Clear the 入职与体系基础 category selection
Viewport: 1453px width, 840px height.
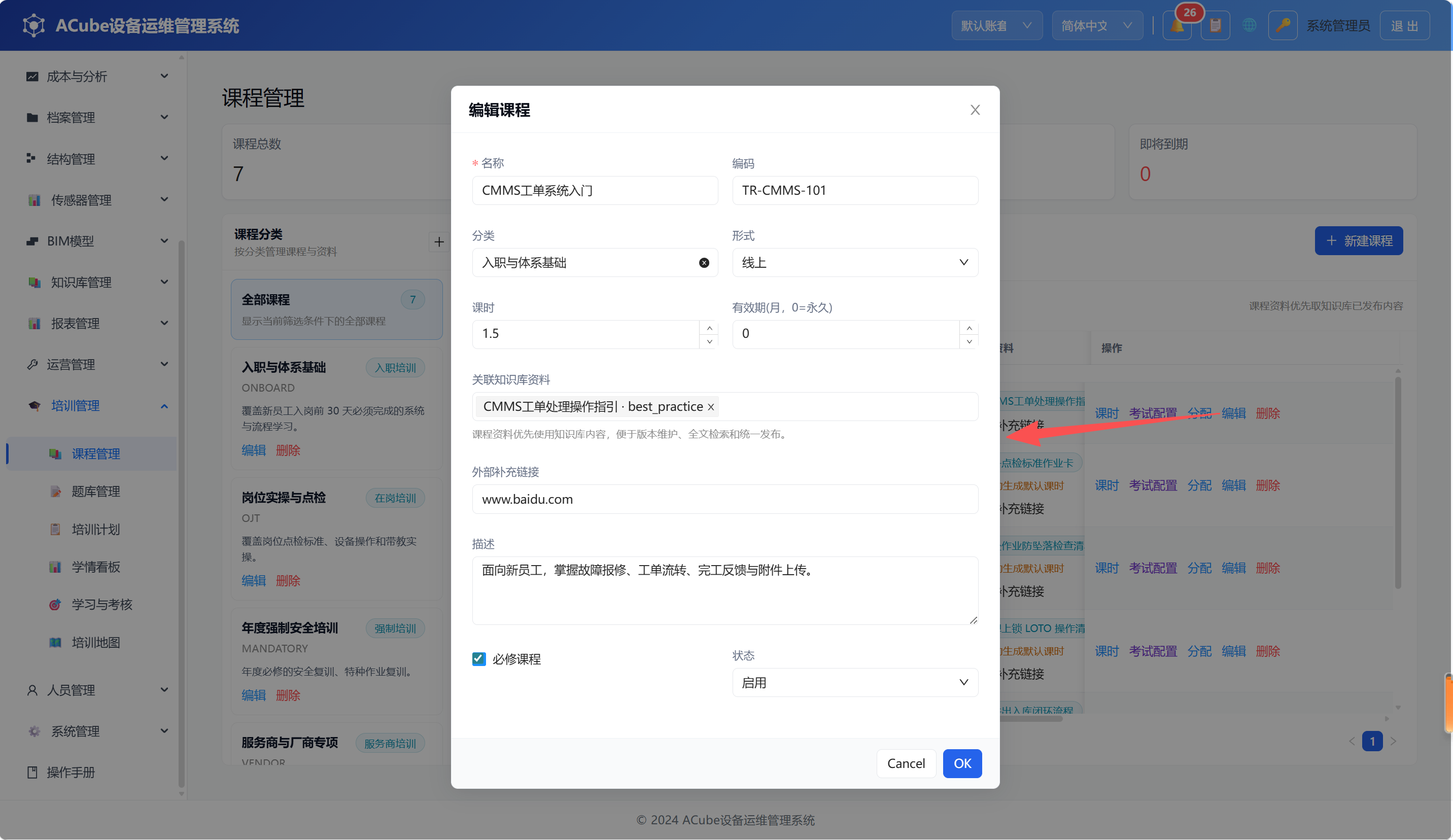(x=704, y=263)
